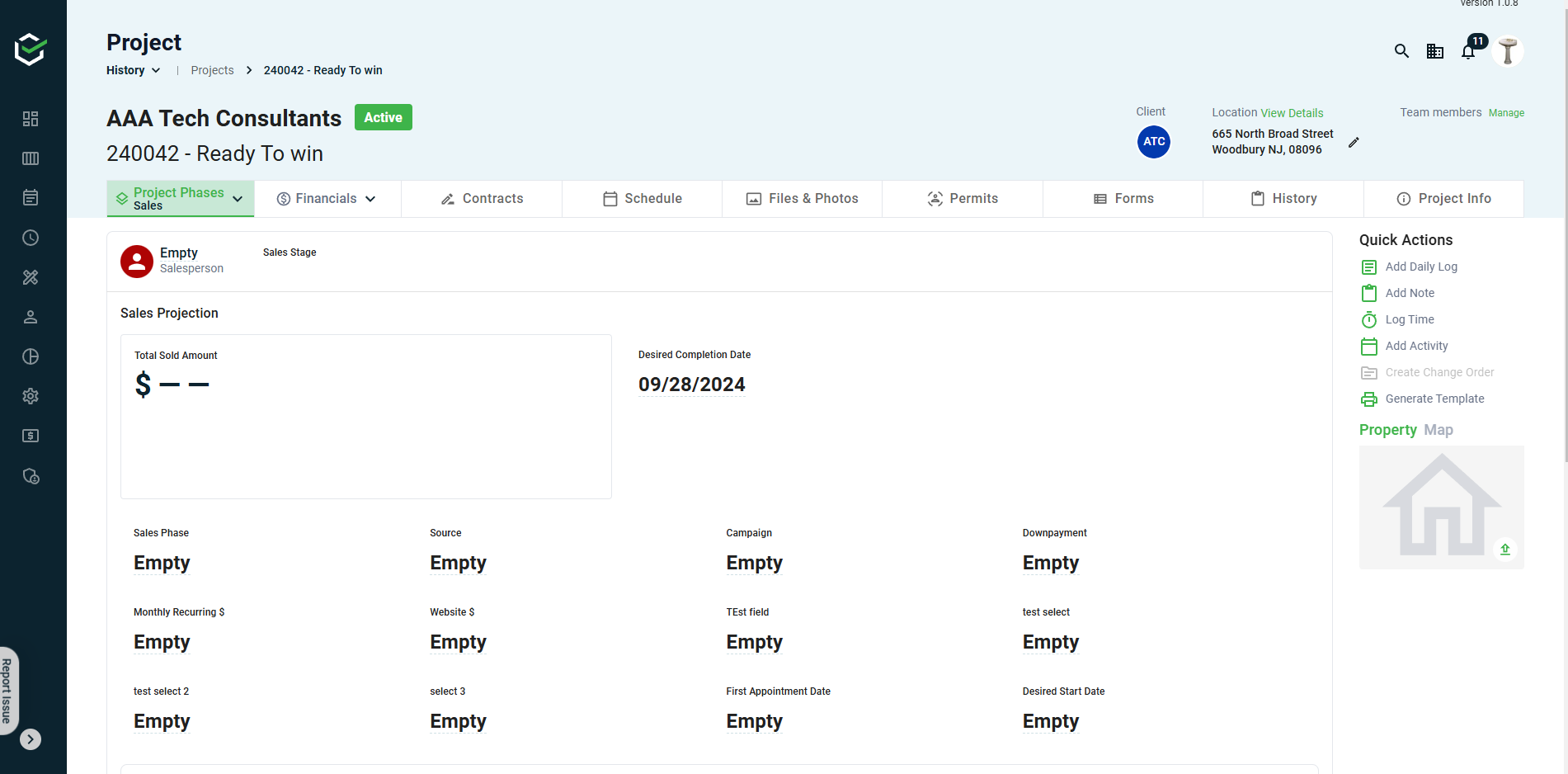Switch to the Schedule tab
The height and width of the screenshot is (774, 1568).
[x=643, y=199]
